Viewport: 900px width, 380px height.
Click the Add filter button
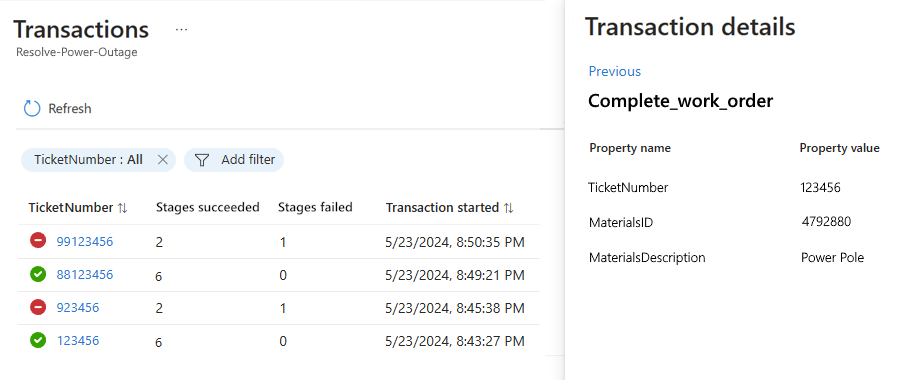pos(234,160)
